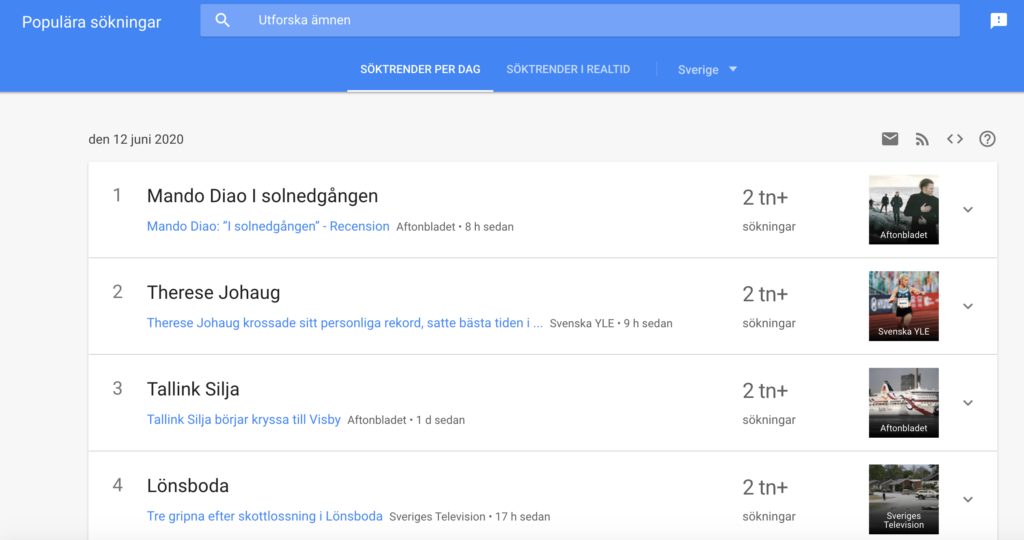Switch to Söktrender per dag tab
The width and height of the screenshot is (1024, 540).
420,69
